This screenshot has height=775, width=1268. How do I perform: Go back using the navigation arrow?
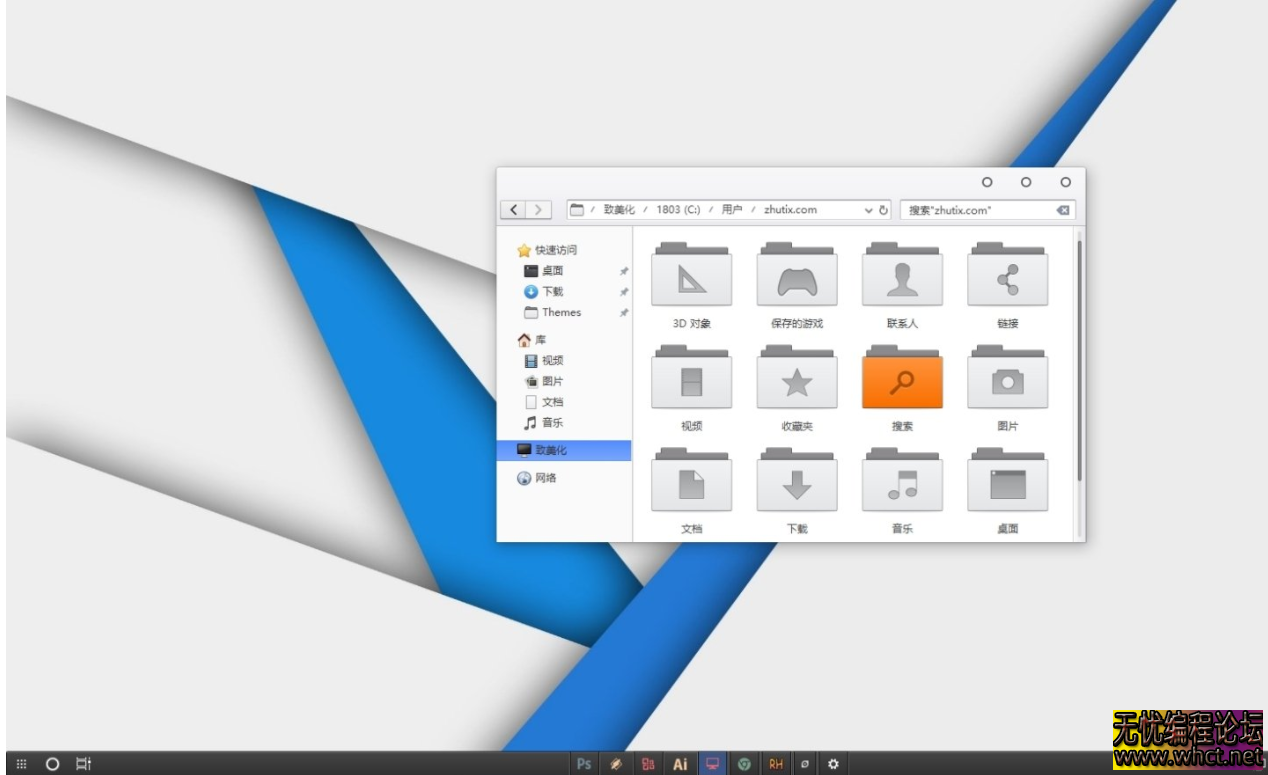point(513,209)
